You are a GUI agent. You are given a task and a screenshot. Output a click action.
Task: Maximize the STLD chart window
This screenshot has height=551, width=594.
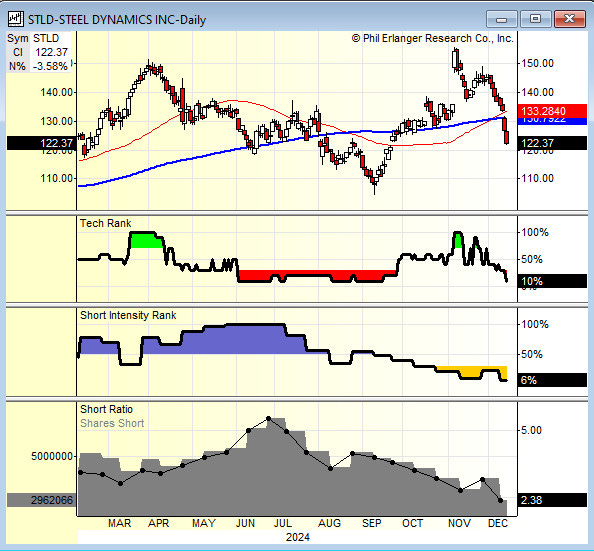[x=535, y=19]
